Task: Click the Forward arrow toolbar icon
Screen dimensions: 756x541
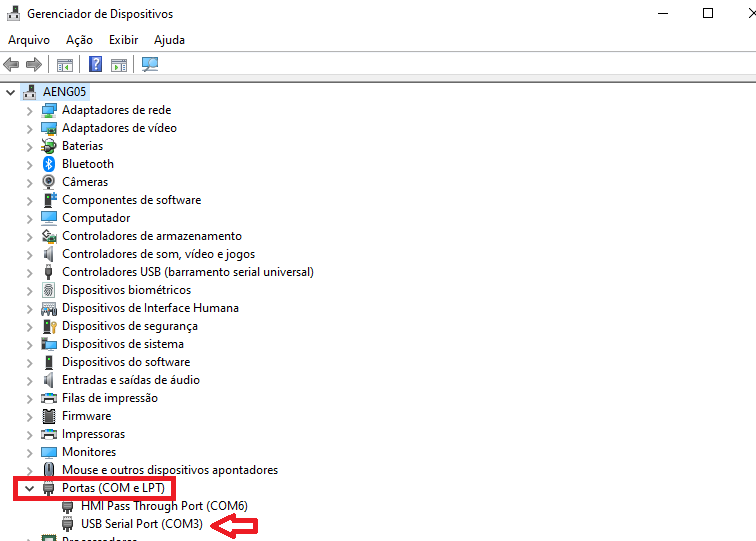Action: pyautogui.click(x=34, y=65)
